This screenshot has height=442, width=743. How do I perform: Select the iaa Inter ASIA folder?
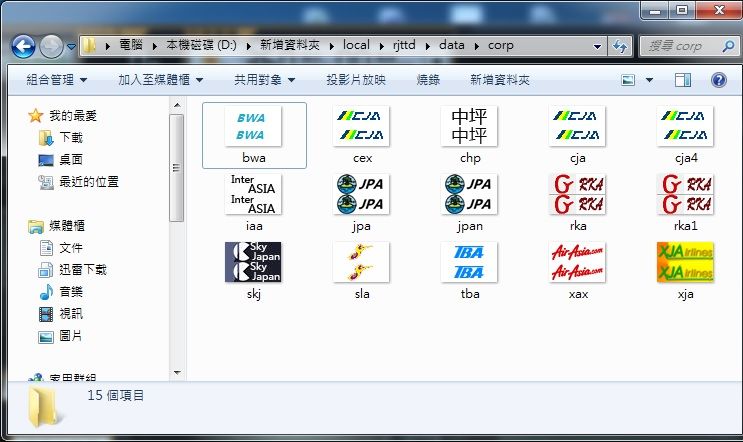[x=254, y=194]
